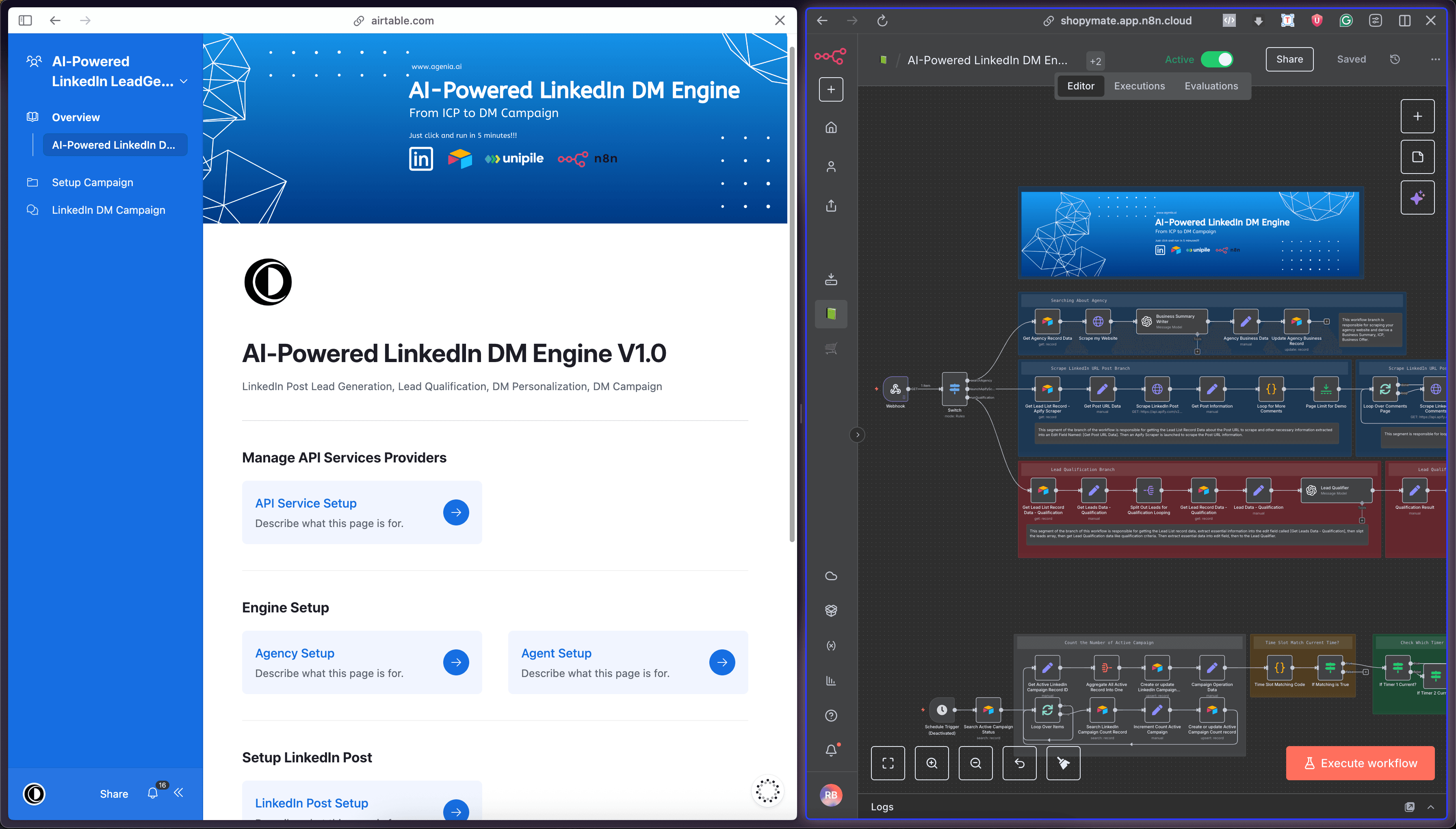Expand the Logs panel chevron
The width and height of the screenshot is (1456, 829).
click(x=1430, y=807)
